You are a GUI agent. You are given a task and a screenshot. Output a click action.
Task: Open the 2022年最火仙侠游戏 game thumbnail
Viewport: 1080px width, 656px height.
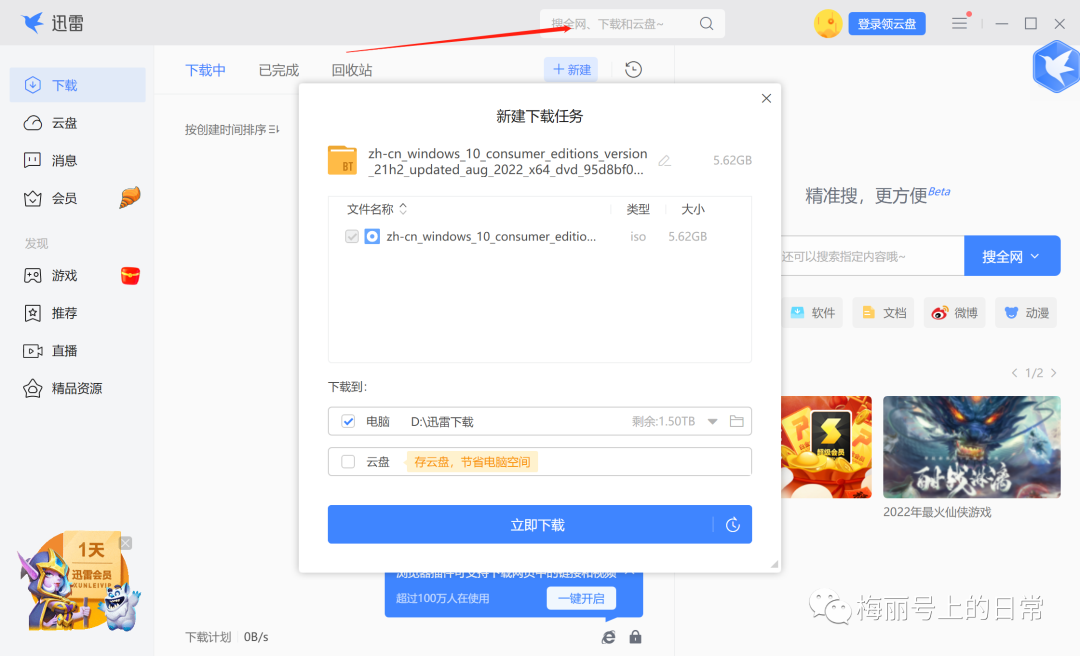[972, 447]
